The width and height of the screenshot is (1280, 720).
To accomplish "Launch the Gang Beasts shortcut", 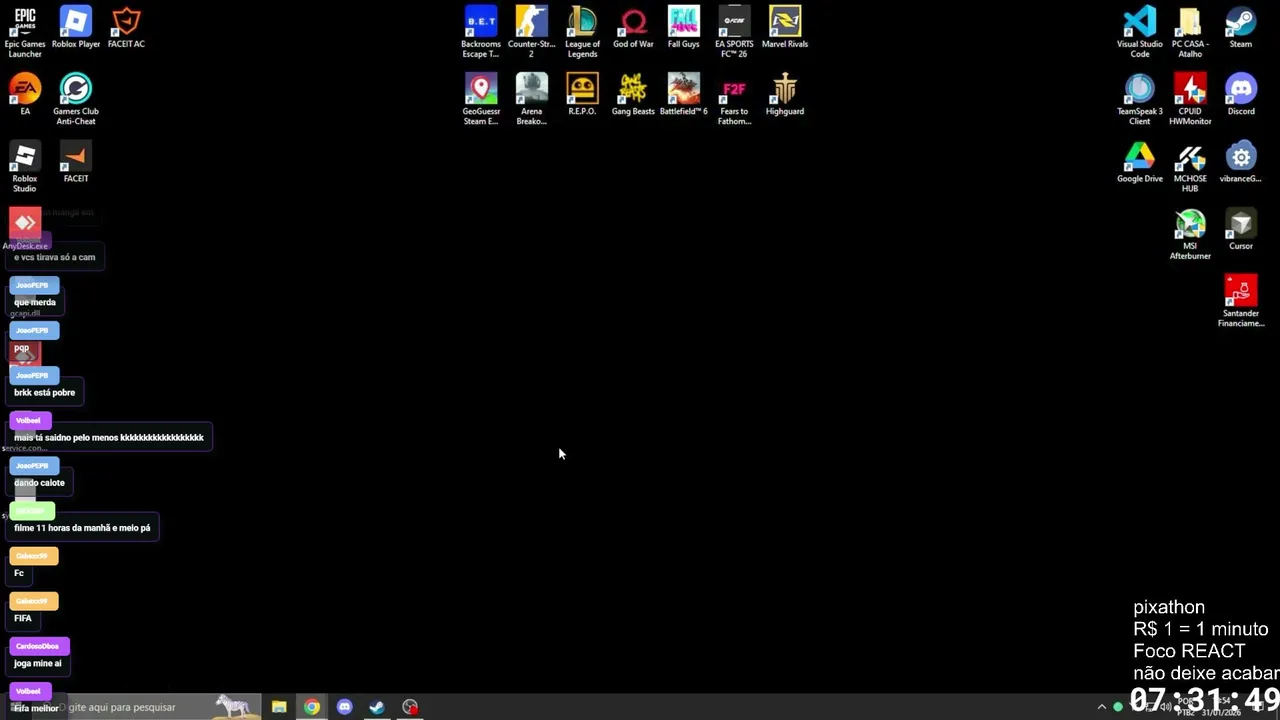I will [x=633, y=94].
